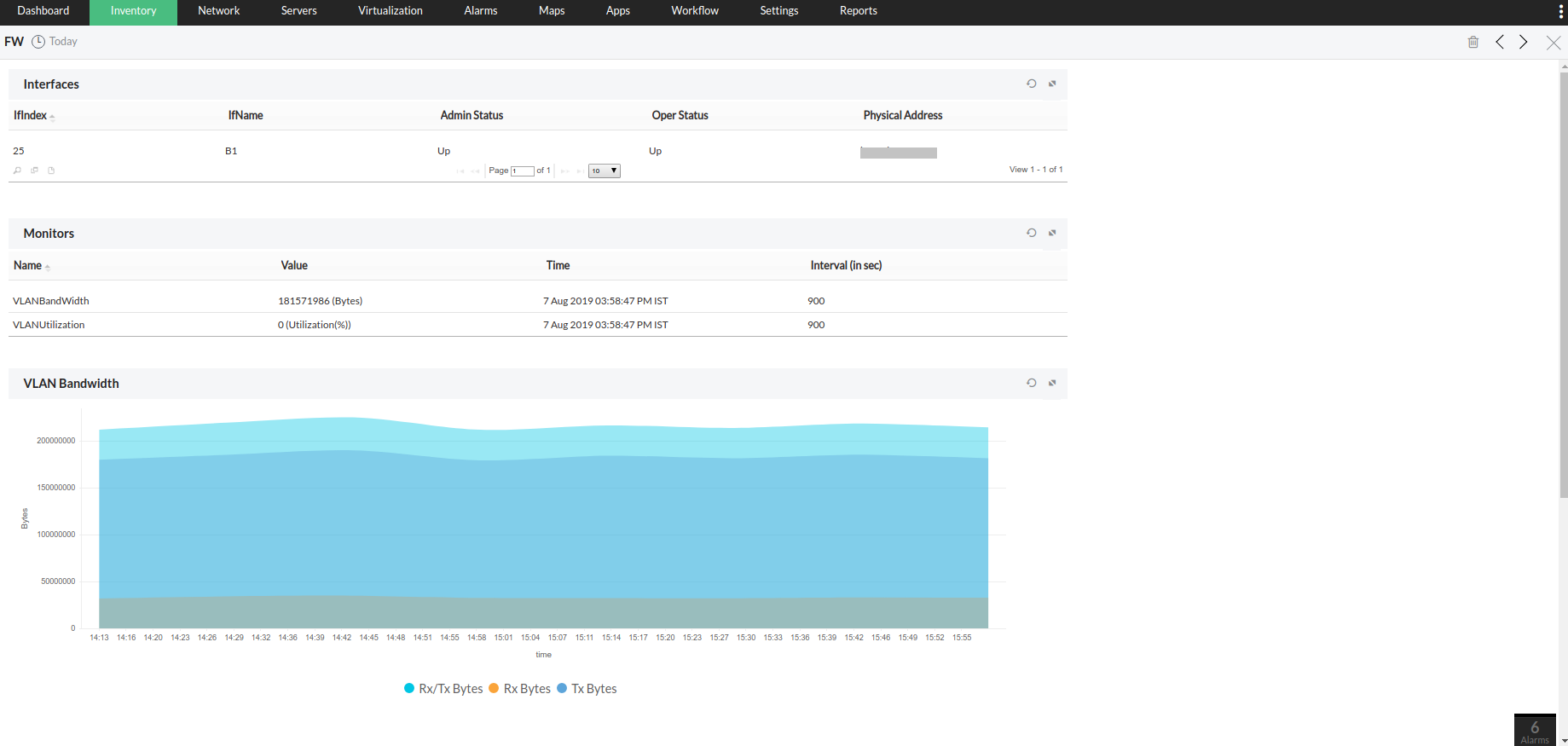
Task: Open the Alarms tab
Action: click(x=480, y=11)
